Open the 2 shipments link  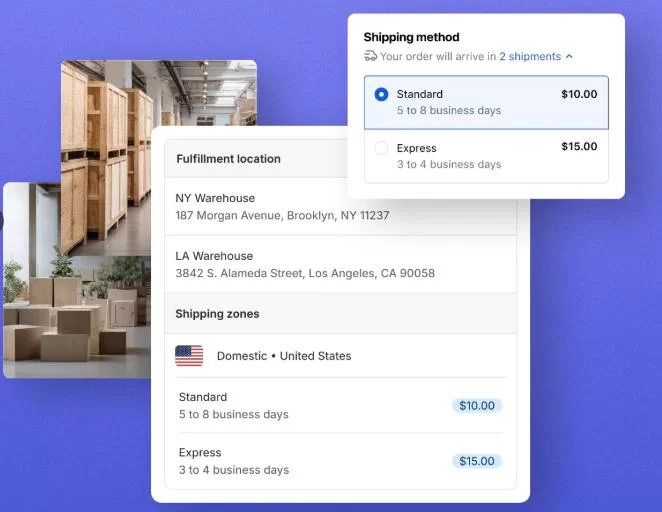pos(530,57)
